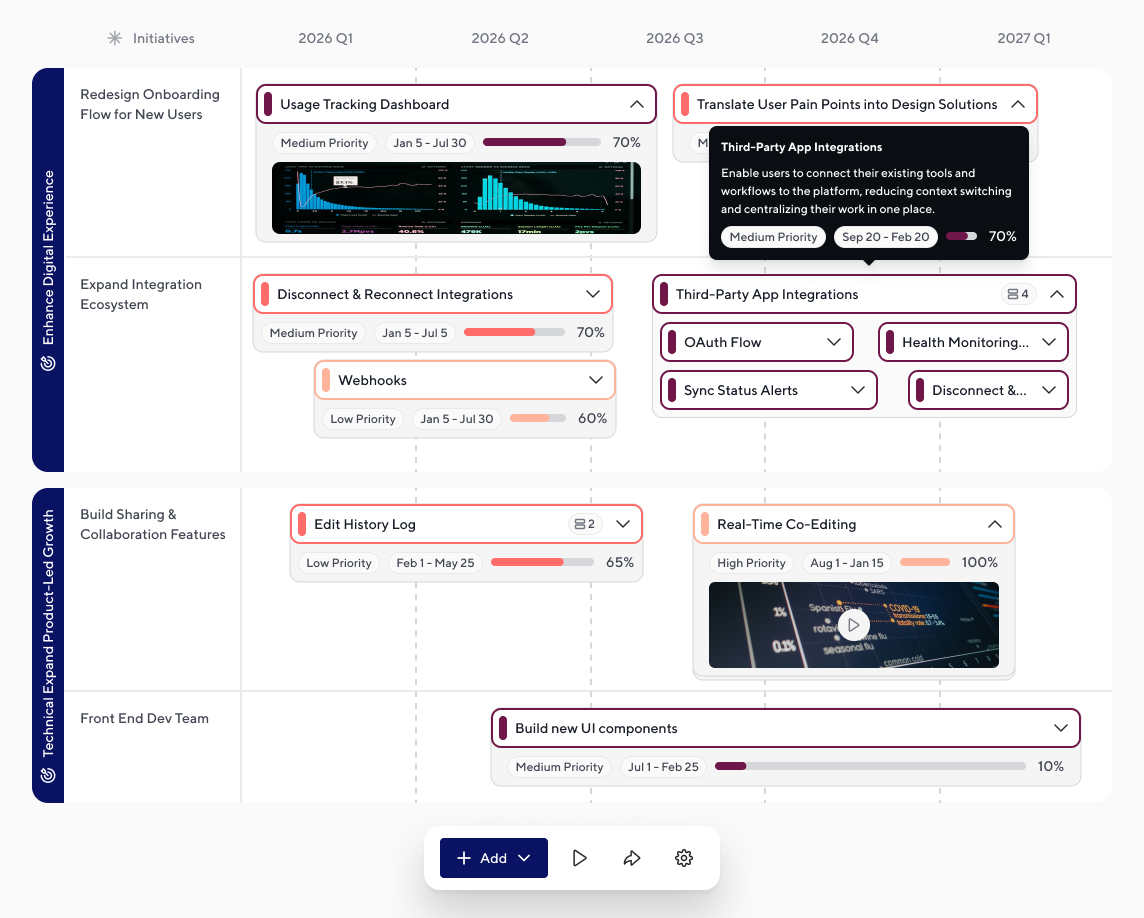Select Build Sharing & Collaboration Features row

pos(152,524)
